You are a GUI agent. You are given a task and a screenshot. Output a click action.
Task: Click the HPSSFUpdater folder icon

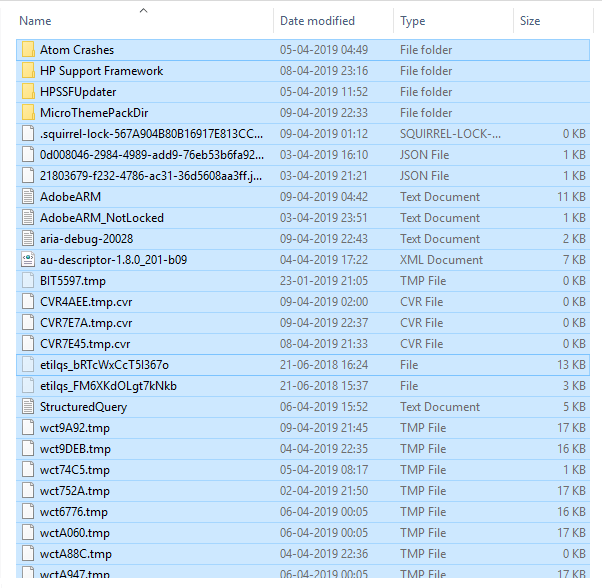[28, 92]
